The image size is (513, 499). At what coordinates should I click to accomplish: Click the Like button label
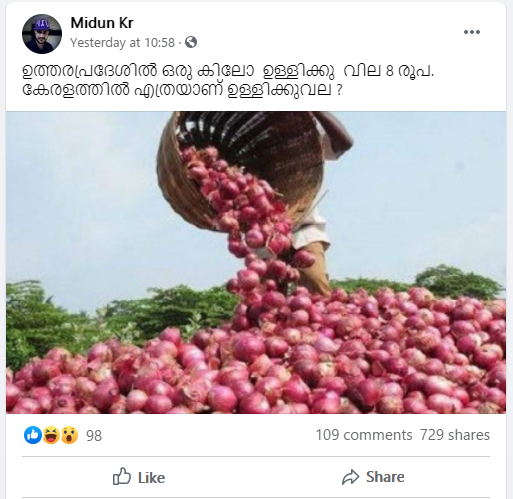coord(151,478)
